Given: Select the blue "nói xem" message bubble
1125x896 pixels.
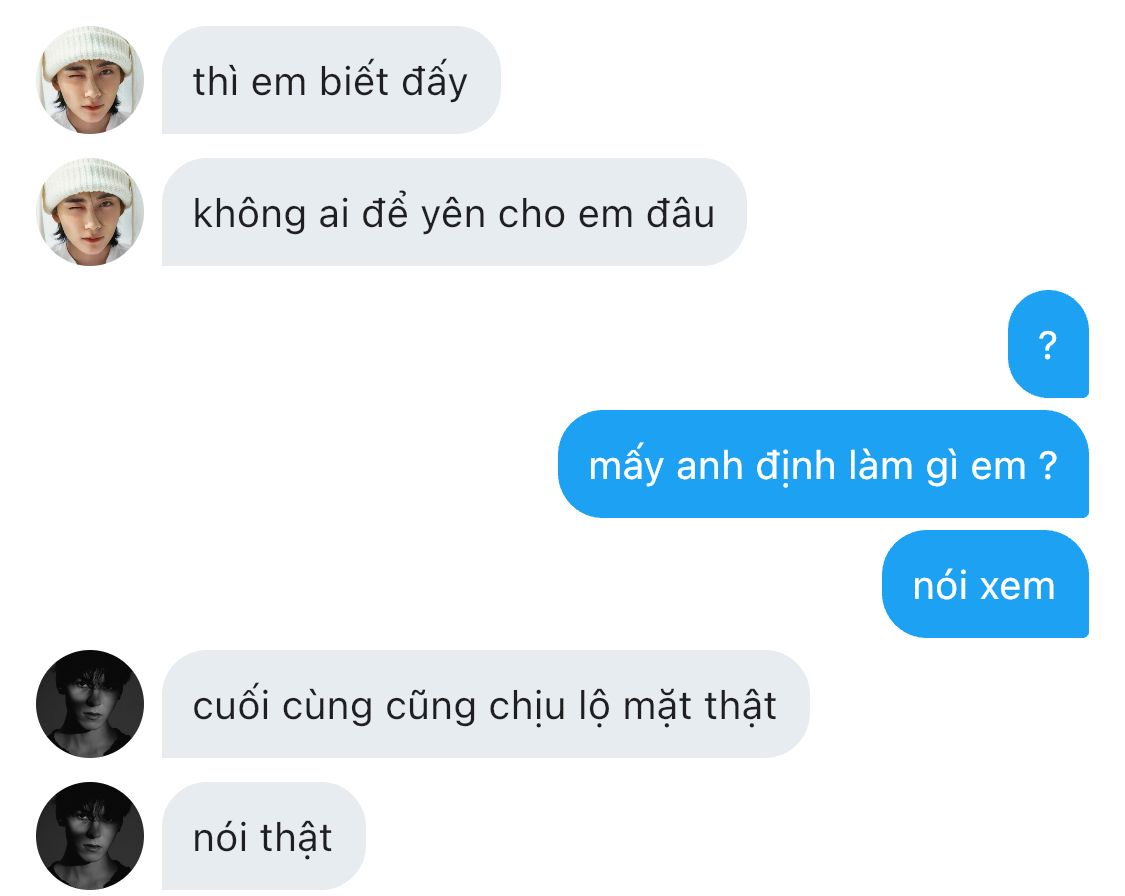Looking at the screenshot, I should click(x=985, y=584).
